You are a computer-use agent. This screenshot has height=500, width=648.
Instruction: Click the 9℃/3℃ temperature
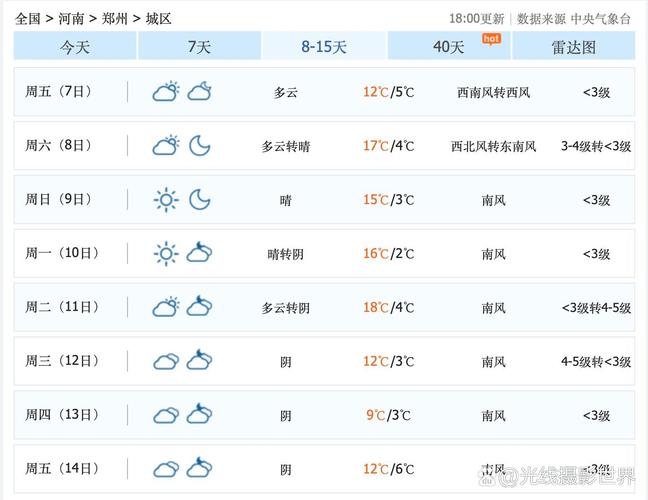click(388, 415)
